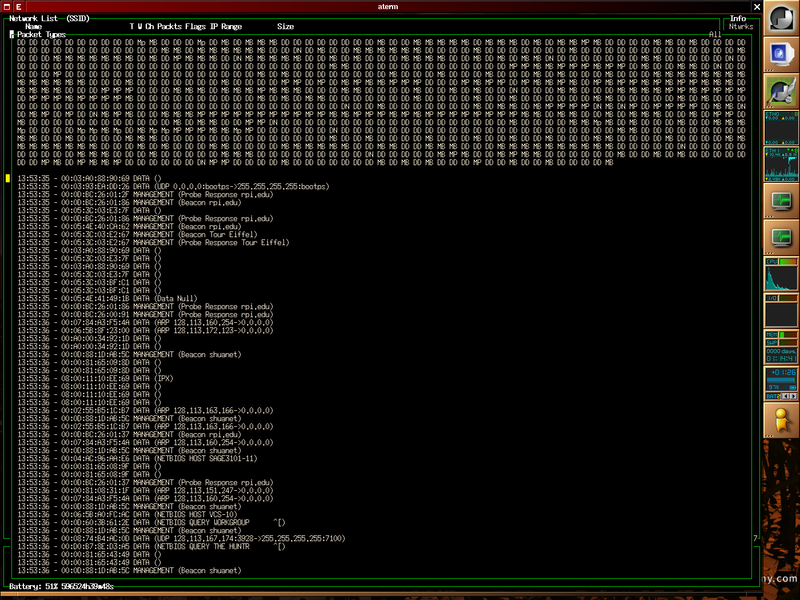Viewport: 800px width, 600px height.
Task: Open the window menu button in aterm titlebar
Action: coord(7,7)
